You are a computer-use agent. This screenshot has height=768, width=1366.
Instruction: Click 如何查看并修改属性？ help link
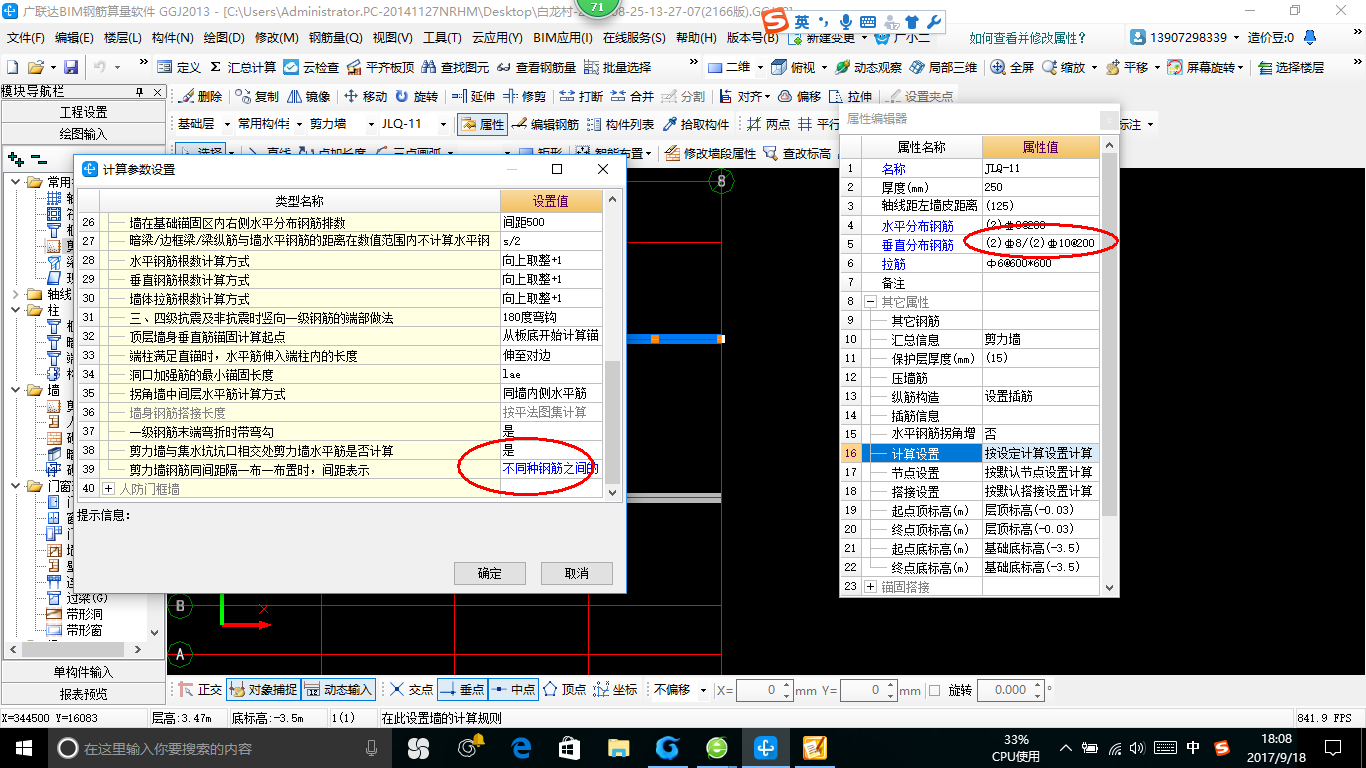pos(1028,38)
